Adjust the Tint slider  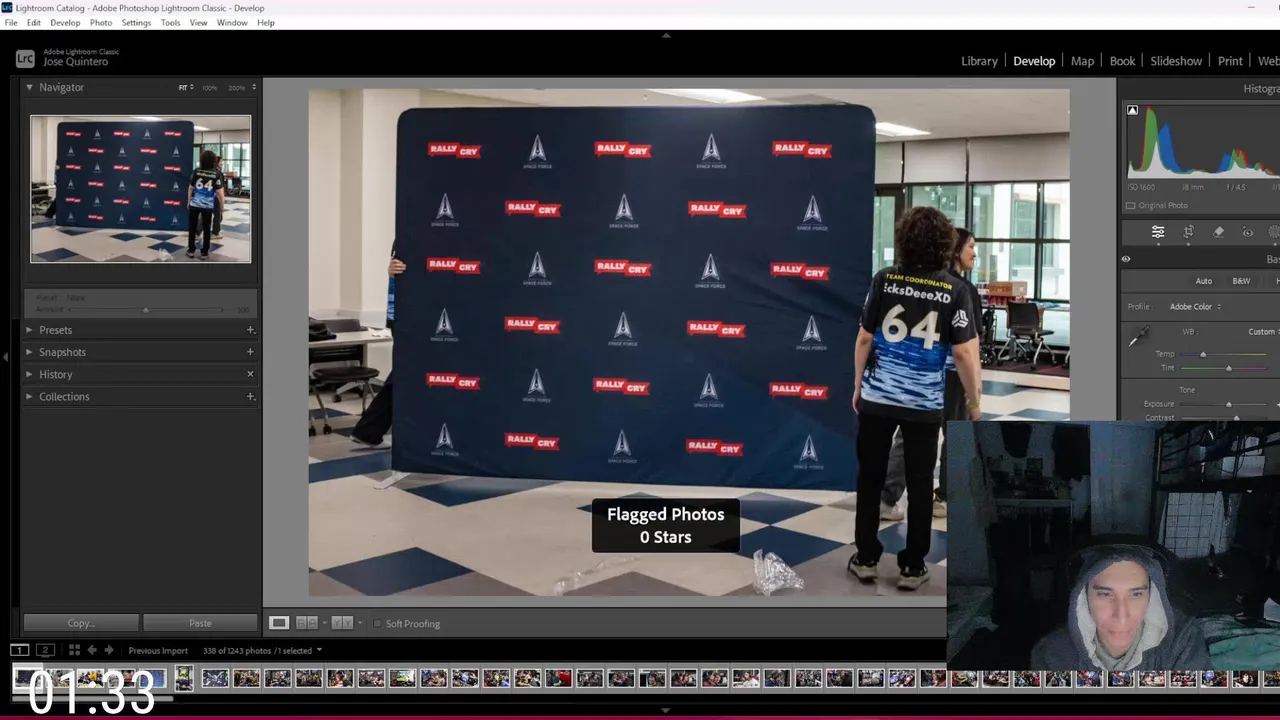(x=1229, y=368)
